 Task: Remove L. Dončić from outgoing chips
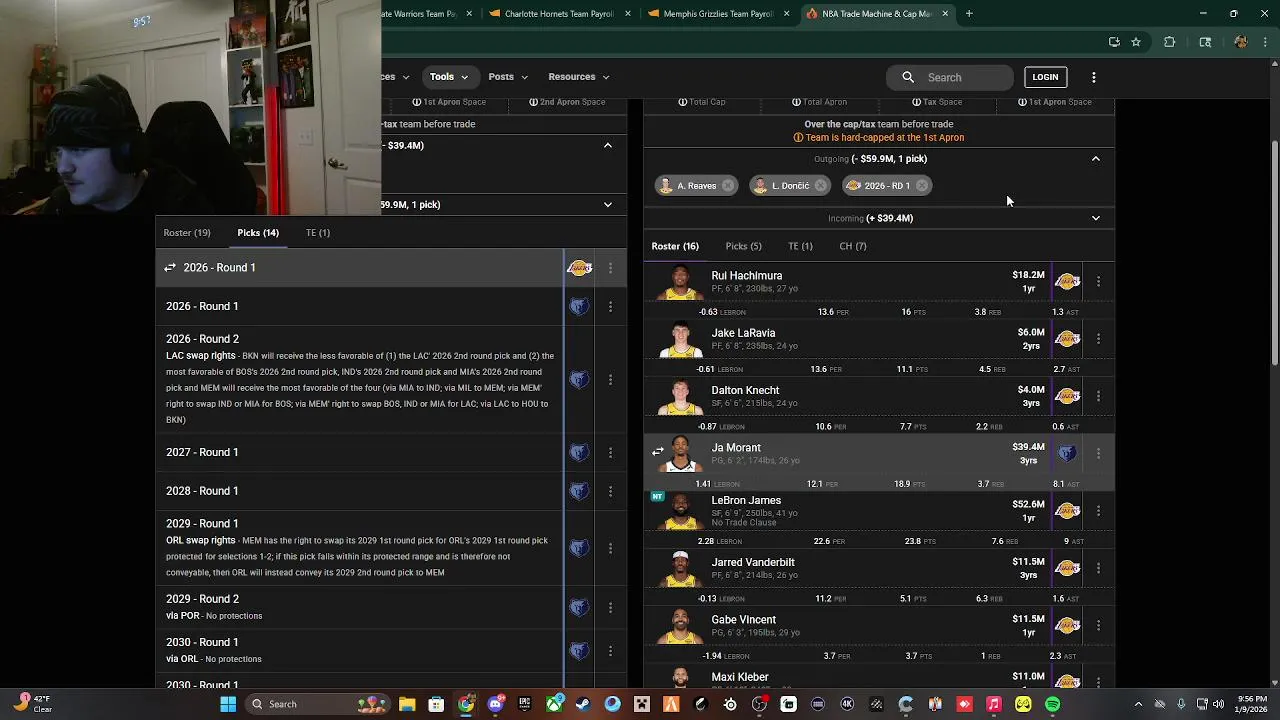tap(820, 186)
